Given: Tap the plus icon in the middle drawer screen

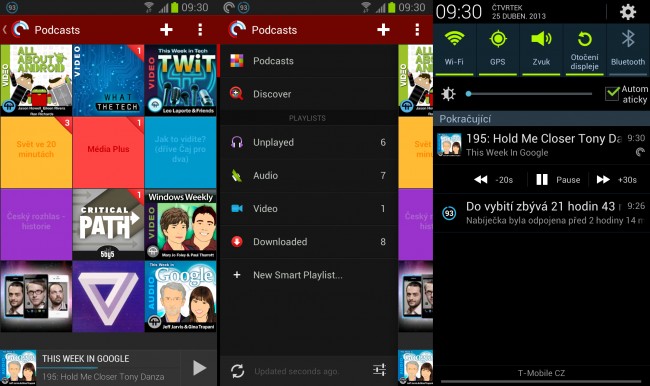Looking at the screenshot, I should click(383, 29).
